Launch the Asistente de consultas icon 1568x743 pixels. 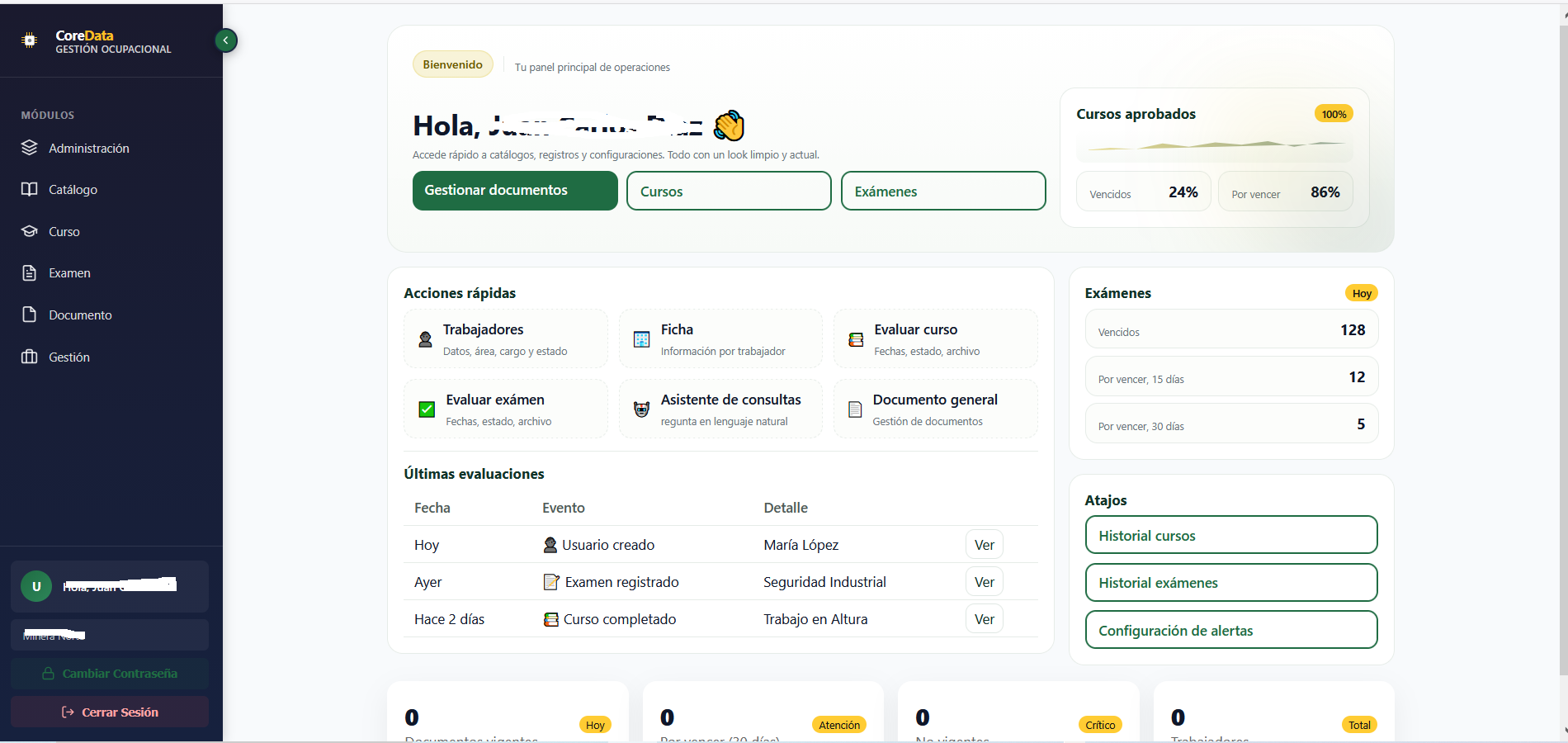point(641,409)
